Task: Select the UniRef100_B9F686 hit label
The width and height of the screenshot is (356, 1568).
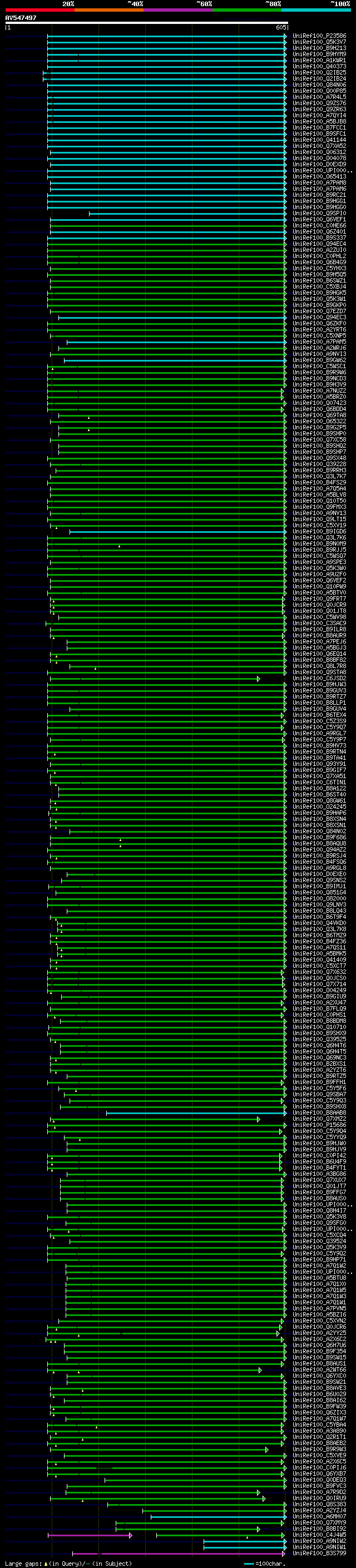Action: 319,837
